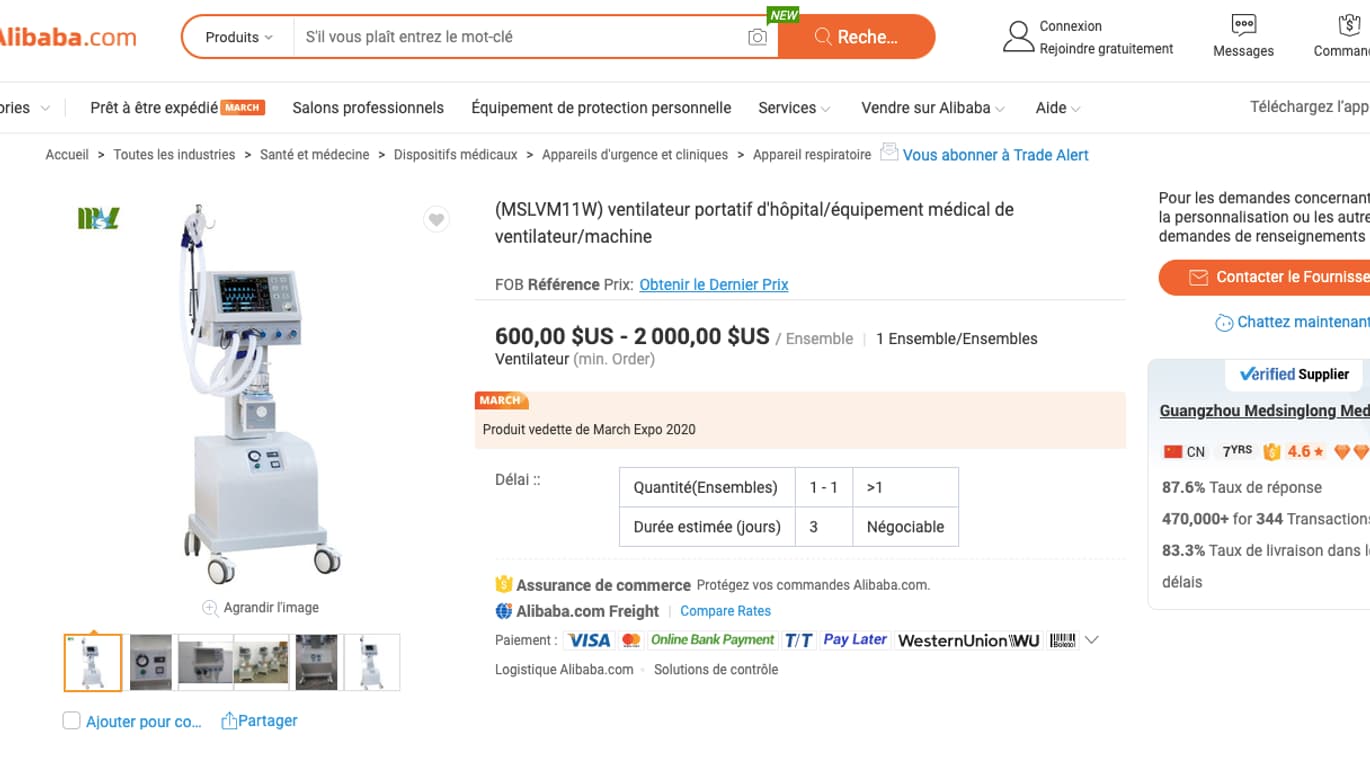Image resolution: width=1370 pixels, height=771 pixels.
Task: Expand the Produits dropdown in the search bar
Action: 238,35
